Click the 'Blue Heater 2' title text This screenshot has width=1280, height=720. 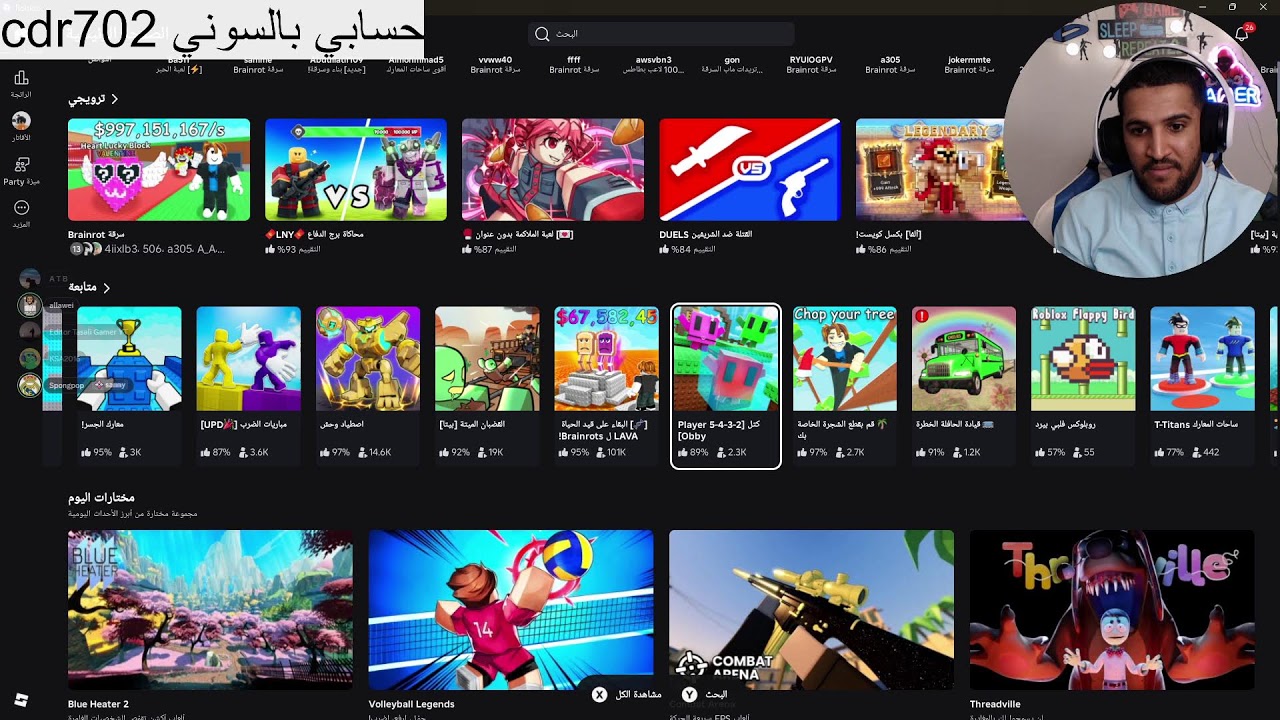coord(98,704)
